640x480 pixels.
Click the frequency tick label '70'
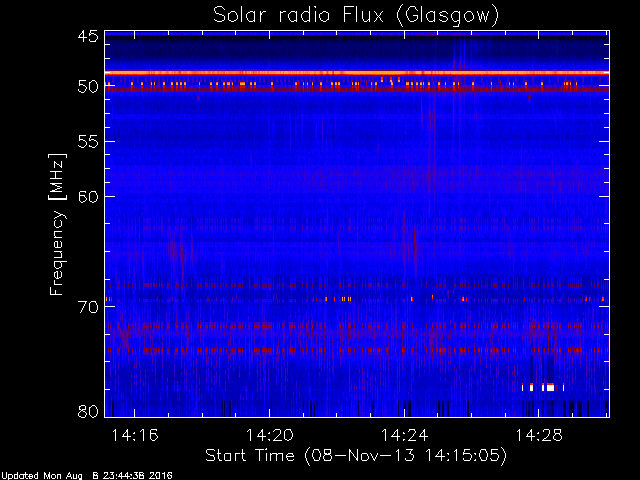88,307
